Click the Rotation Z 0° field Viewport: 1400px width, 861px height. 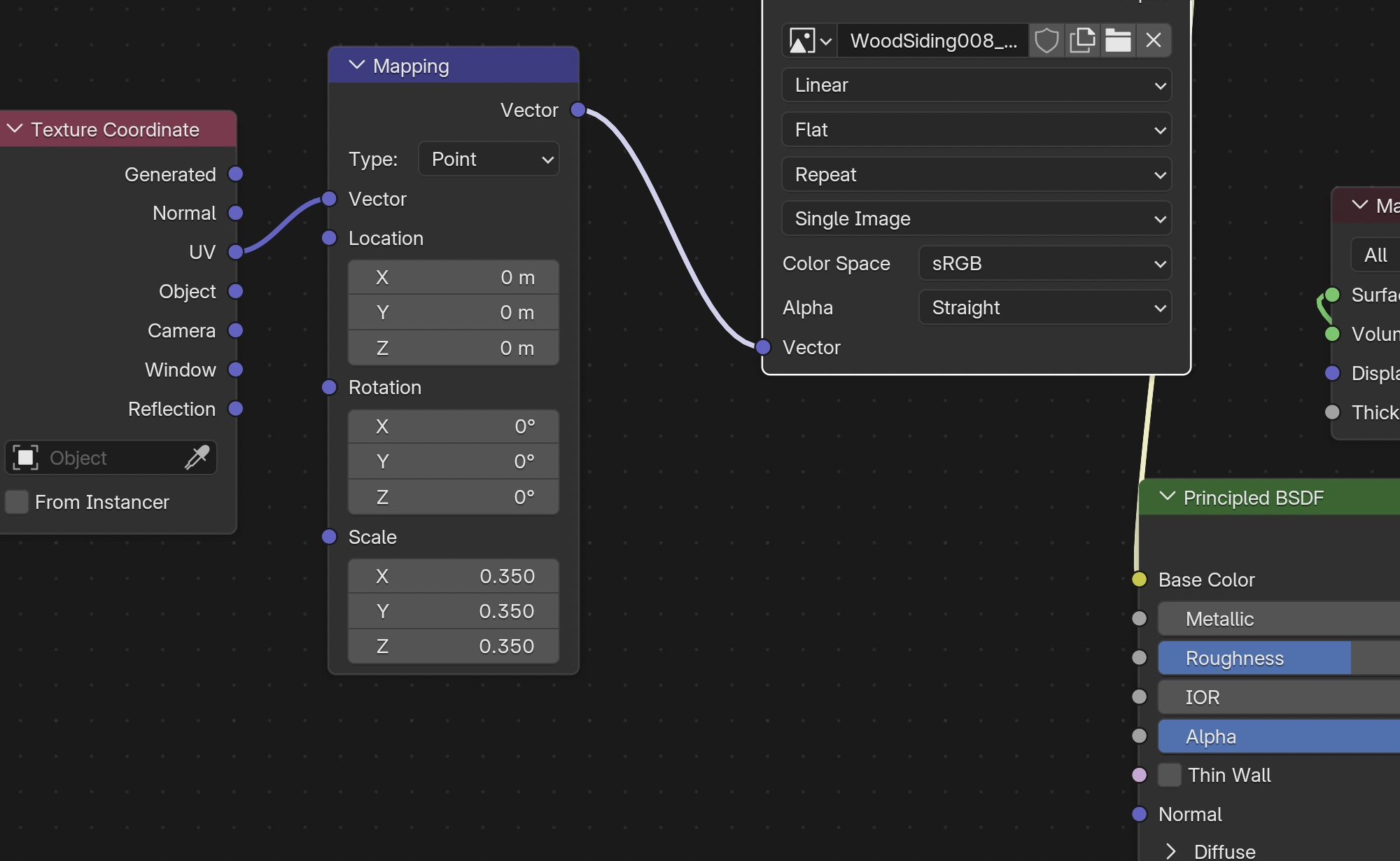coord(454,497)
